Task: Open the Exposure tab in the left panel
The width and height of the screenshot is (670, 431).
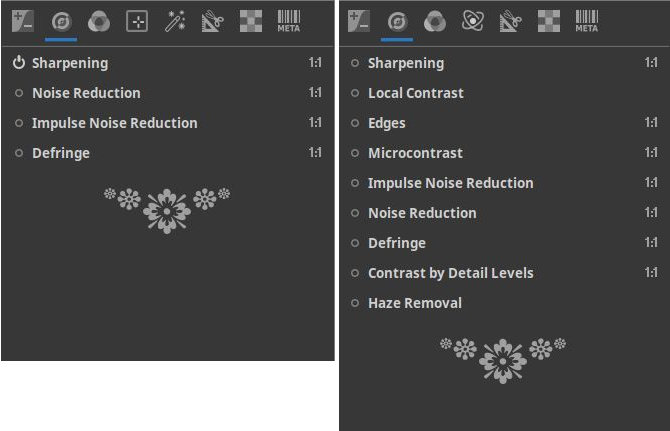Action: point(23,21)
